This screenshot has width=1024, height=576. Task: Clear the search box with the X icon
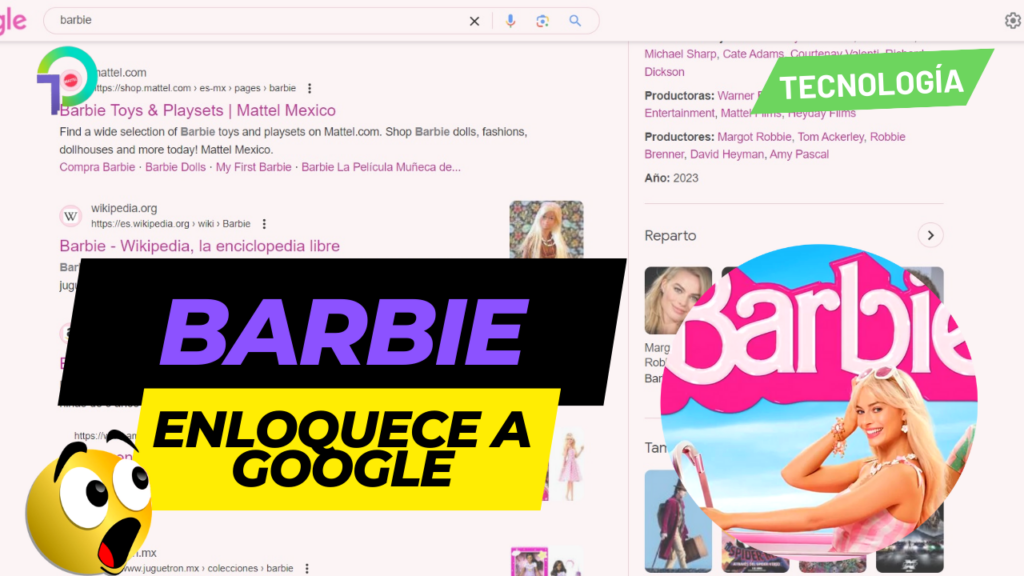tap(474, 21)
